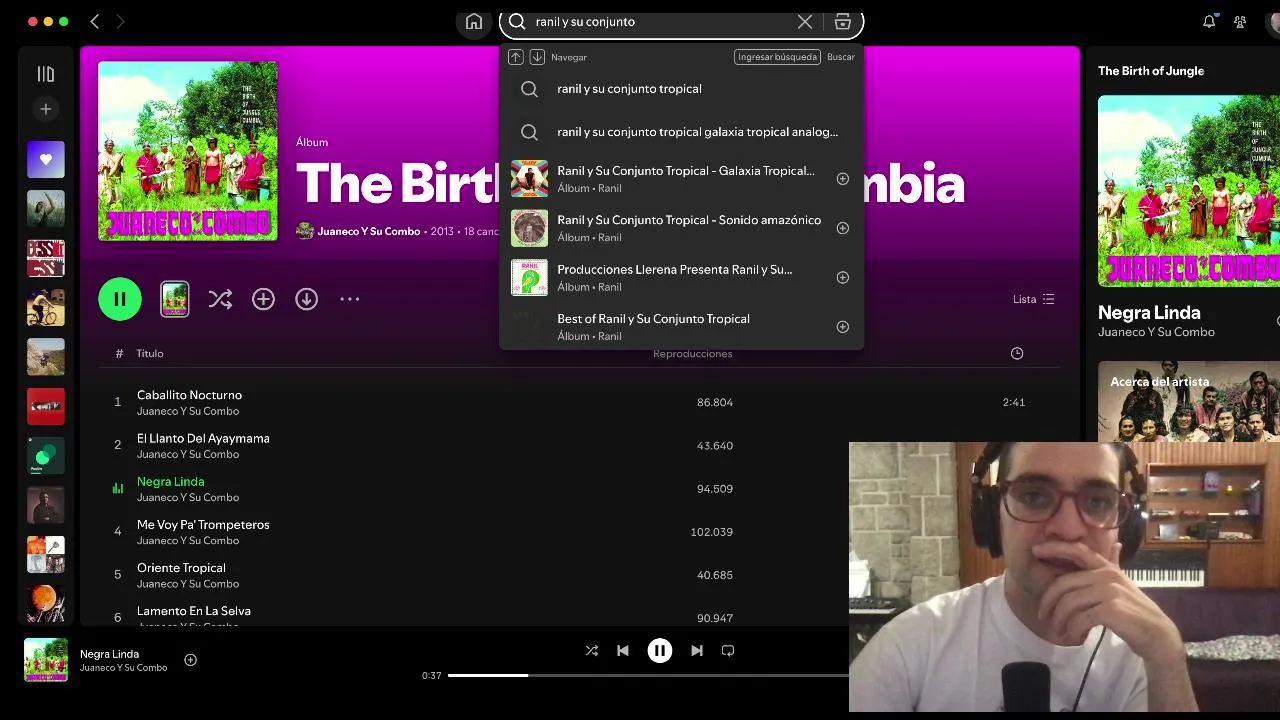1280x720 pixels.
Task: Open Juaneco Y Su Combo in right panel
Action: (1156, 332)
